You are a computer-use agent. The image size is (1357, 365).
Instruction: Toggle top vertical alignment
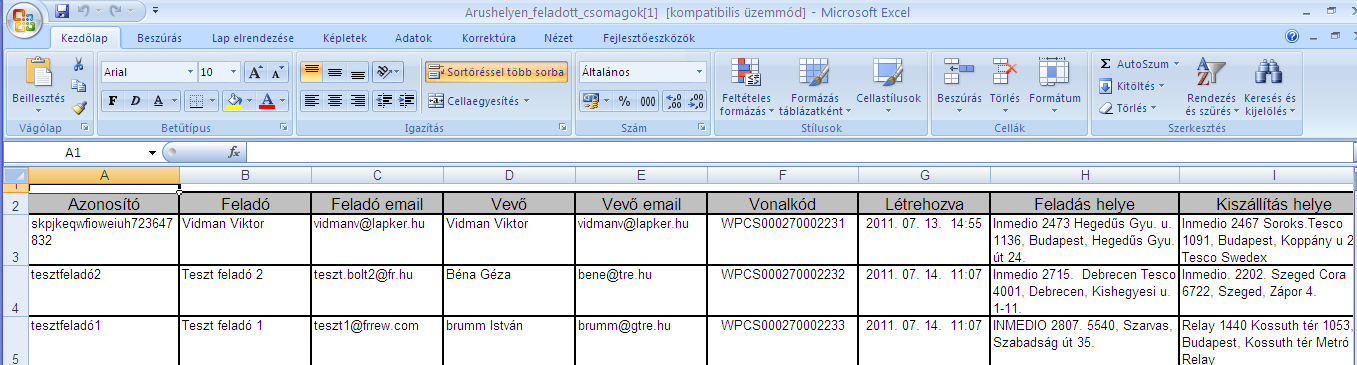pyautogui.click(x=311, y=72)
